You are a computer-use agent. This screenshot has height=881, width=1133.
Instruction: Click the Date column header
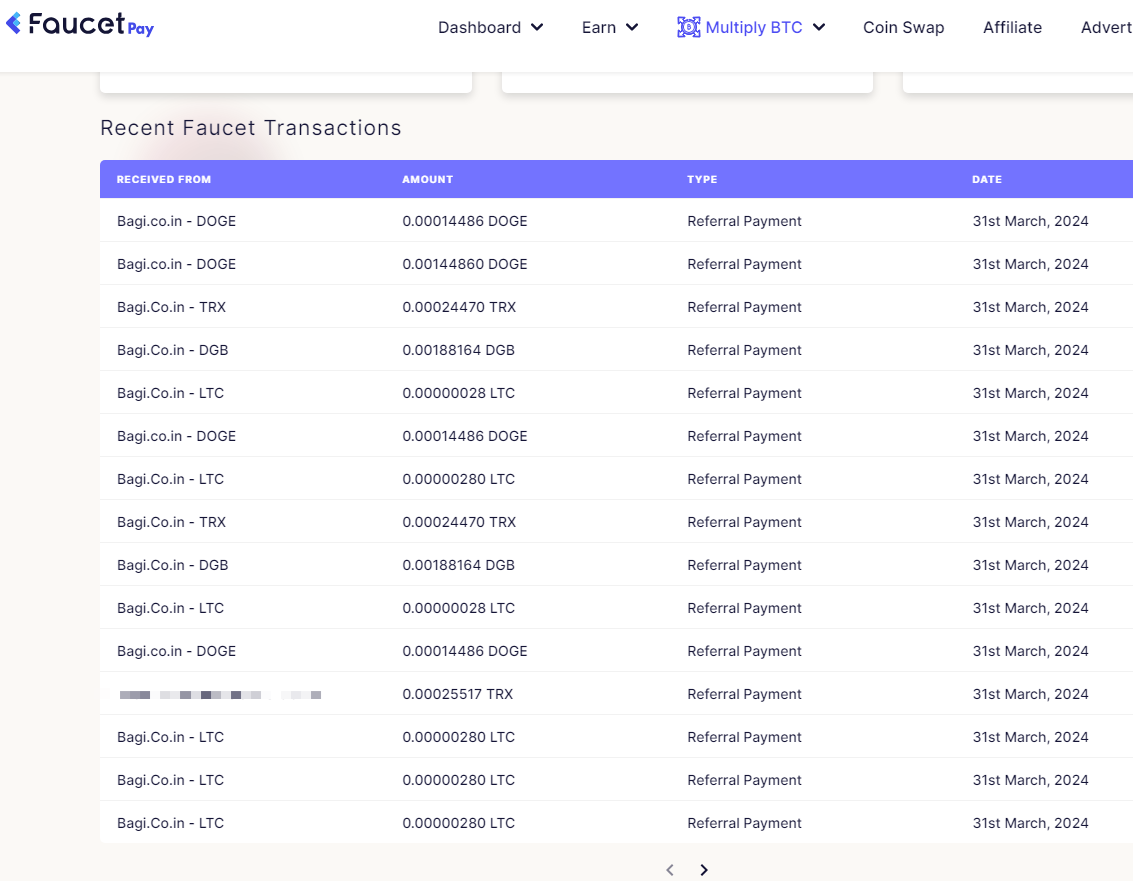click(987, 179)
